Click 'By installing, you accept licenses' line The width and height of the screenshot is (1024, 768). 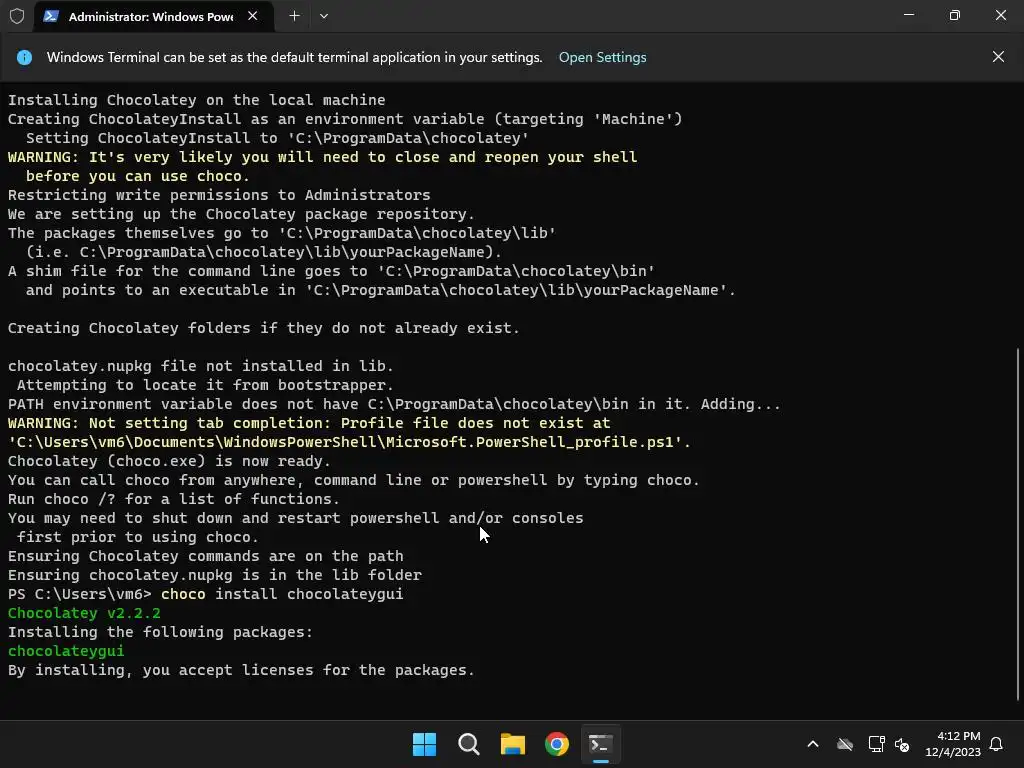click(241, 670)
